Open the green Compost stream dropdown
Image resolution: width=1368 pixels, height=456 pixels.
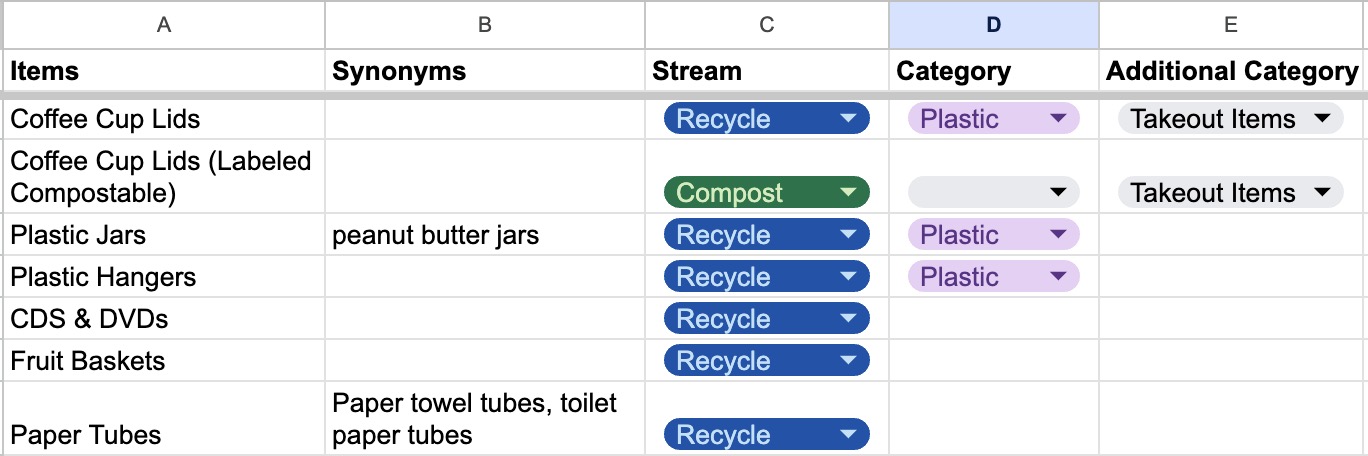pyautogui.click(x=767, y=193)
